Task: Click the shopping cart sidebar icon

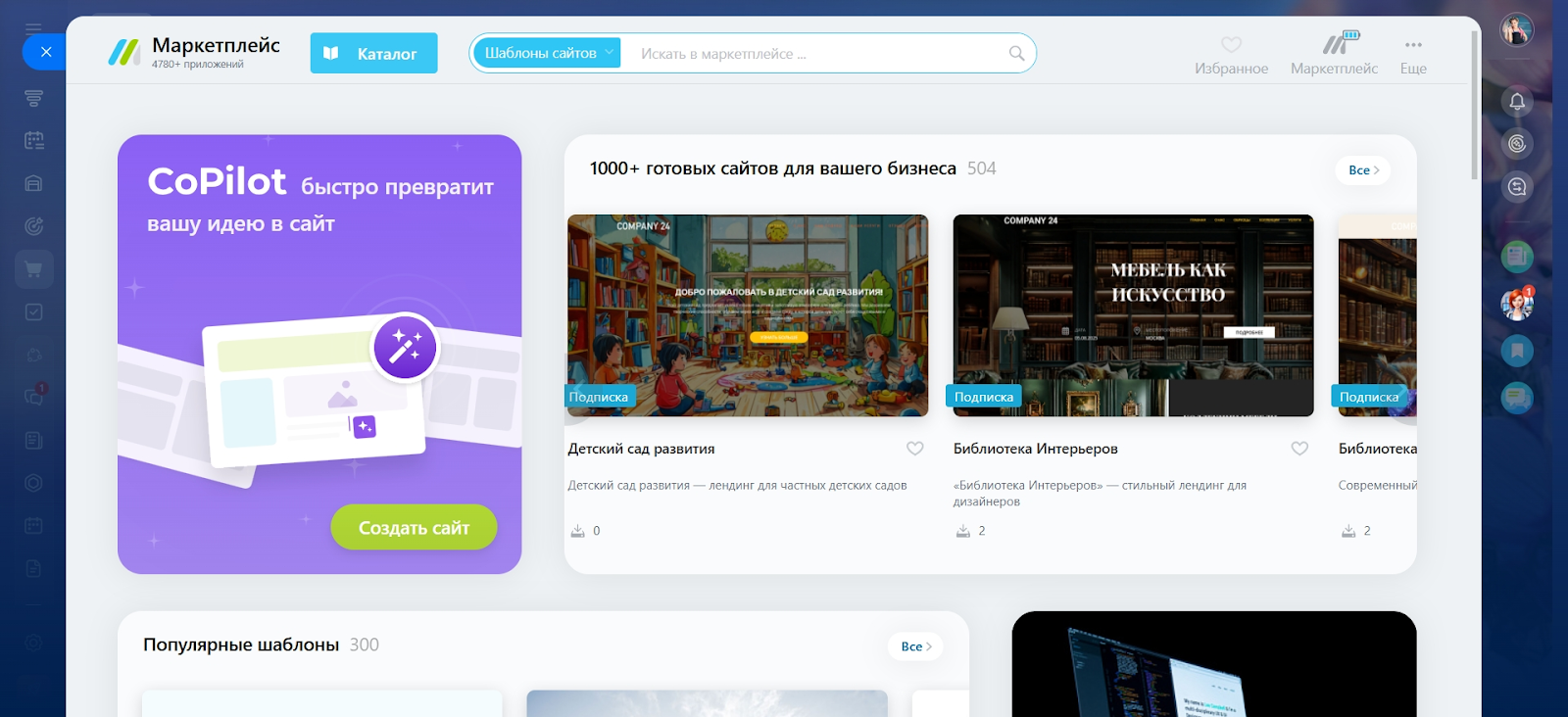Action: click(33, 269)
